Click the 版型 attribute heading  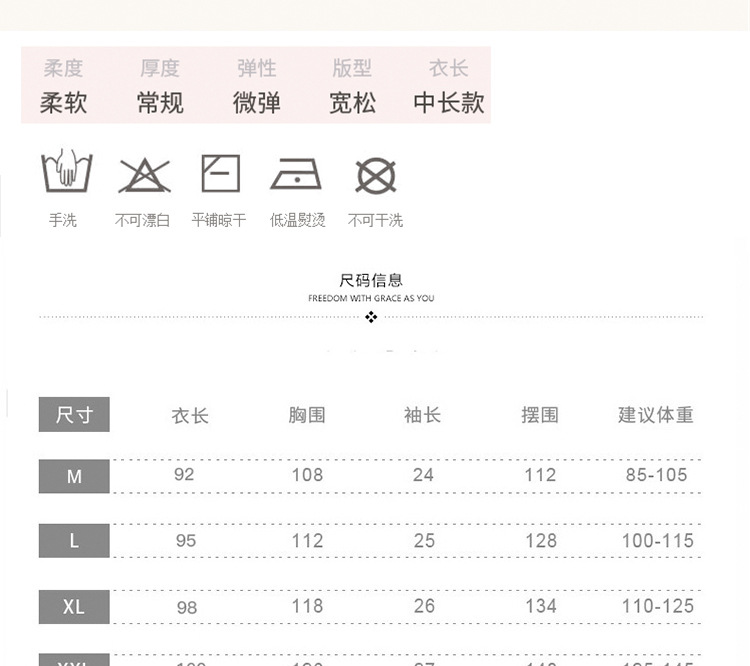(352, 68)
